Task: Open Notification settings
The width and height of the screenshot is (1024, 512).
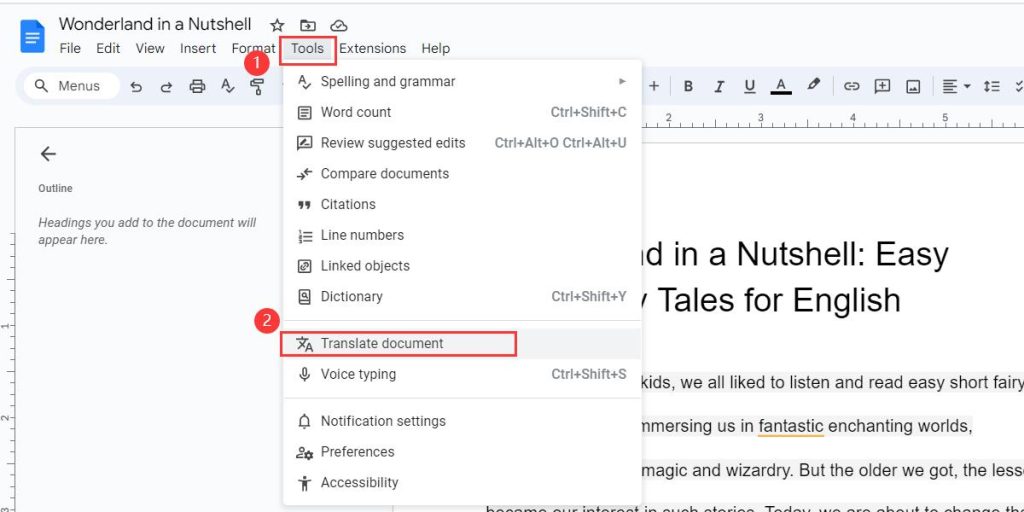Action: pos(462,421)
